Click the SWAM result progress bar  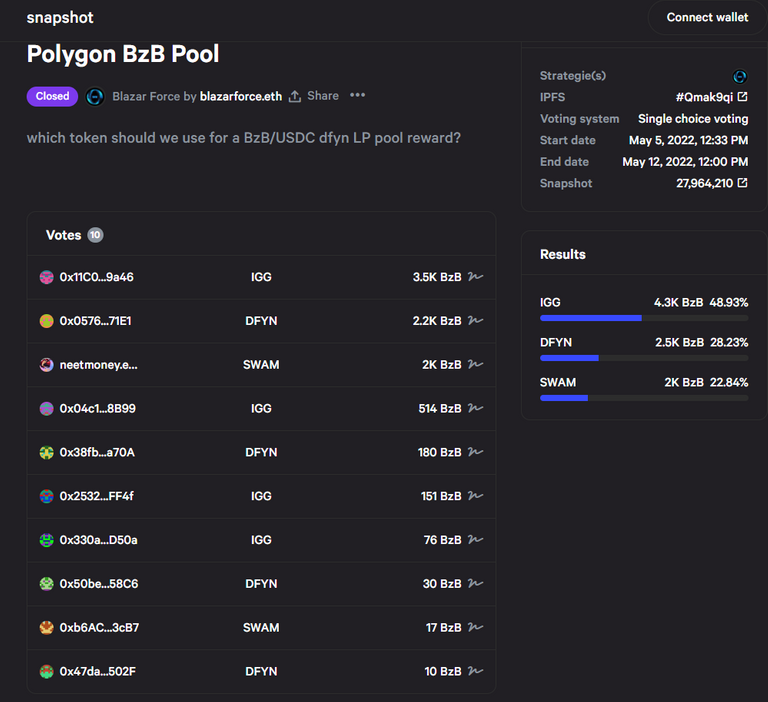point(644,398)
